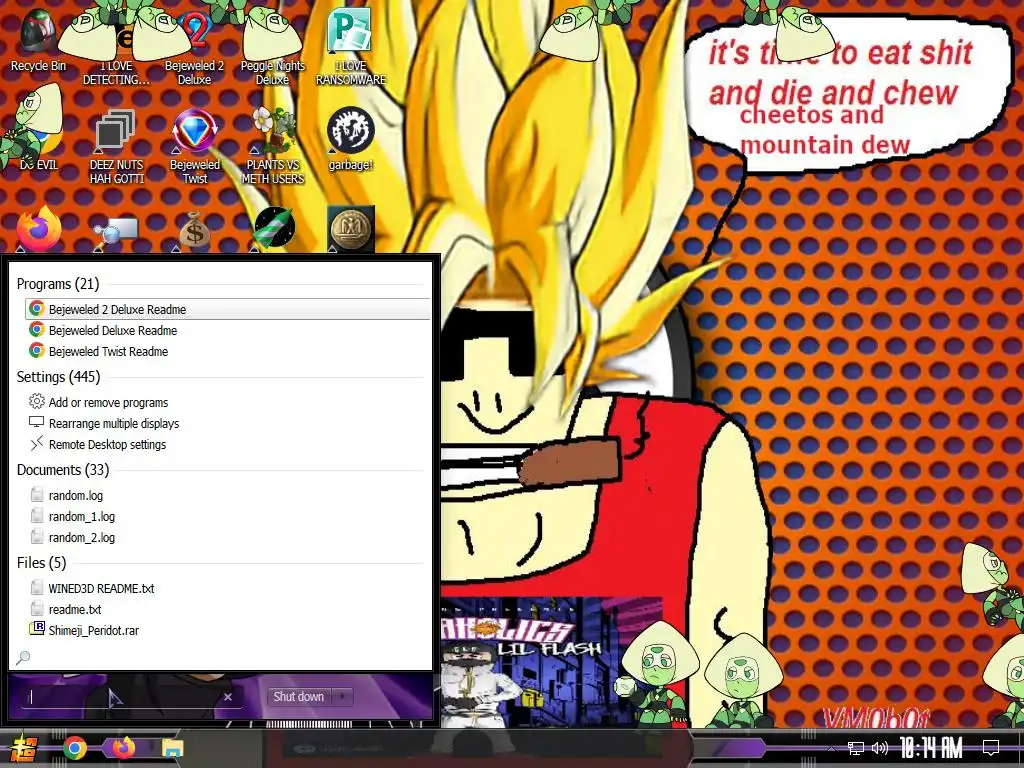Image resolution: width=1024 pixels, height=768 pixels.
Task: Click the network icon in the system tray
Action: point(856,748)
